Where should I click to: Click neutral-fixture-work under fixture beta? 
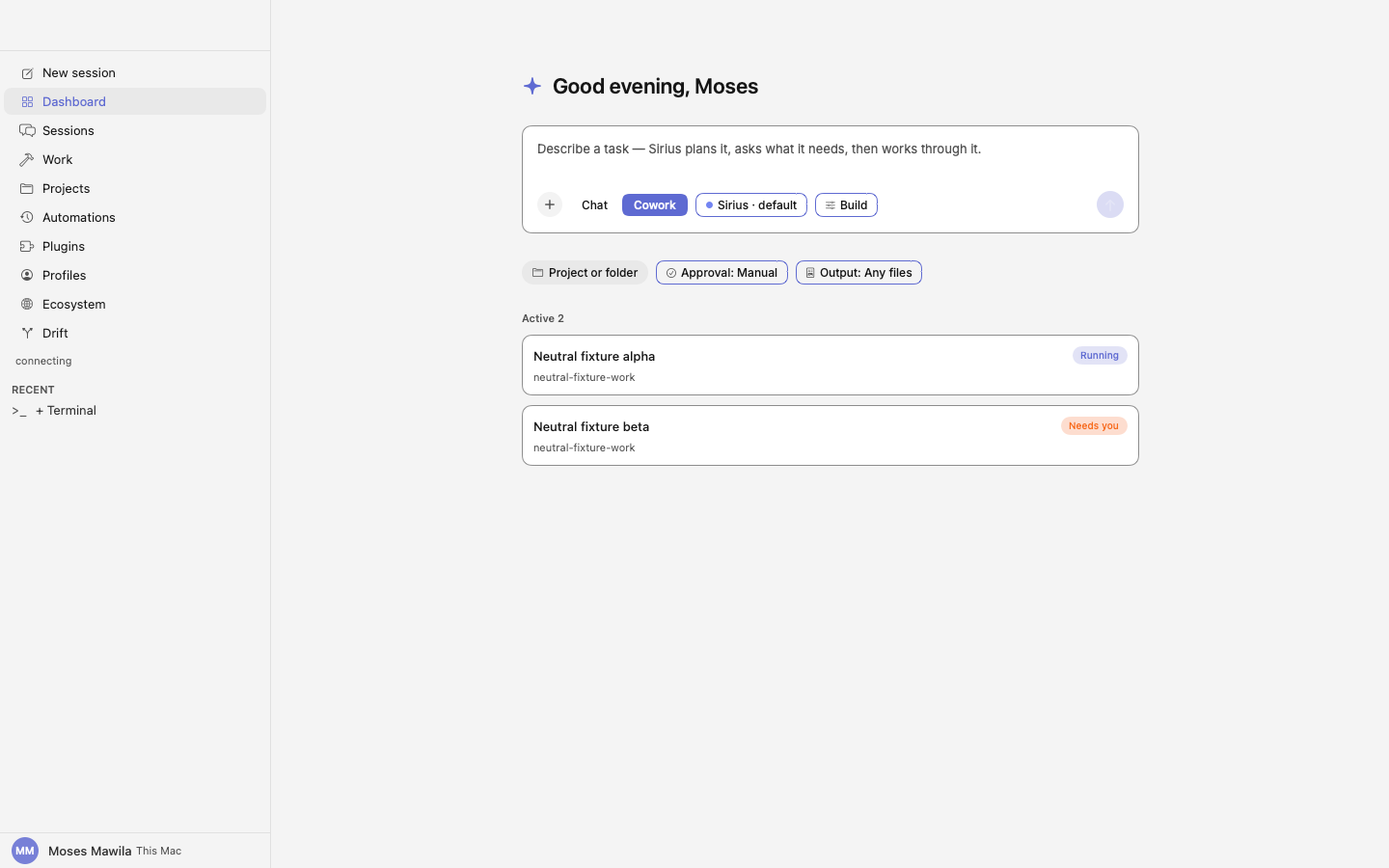coord(585,448)
